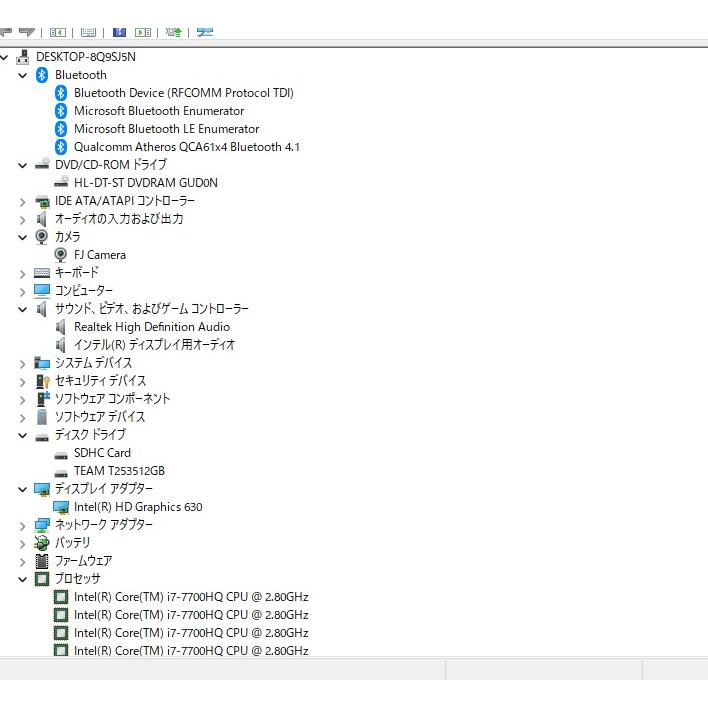This screenshot has height=708, width=708.
Task: Expand the ソフトウェア デバイス category
Action: [23, 418]
